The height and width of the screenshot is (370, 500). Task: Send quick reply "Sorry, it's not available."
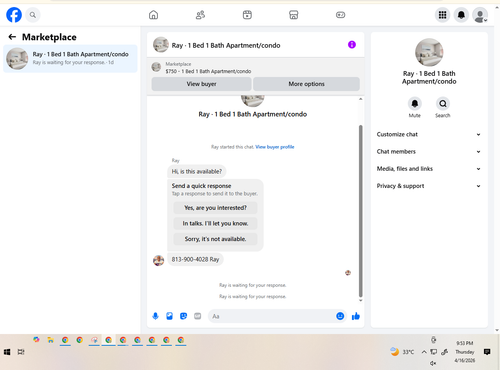(215, 239)
